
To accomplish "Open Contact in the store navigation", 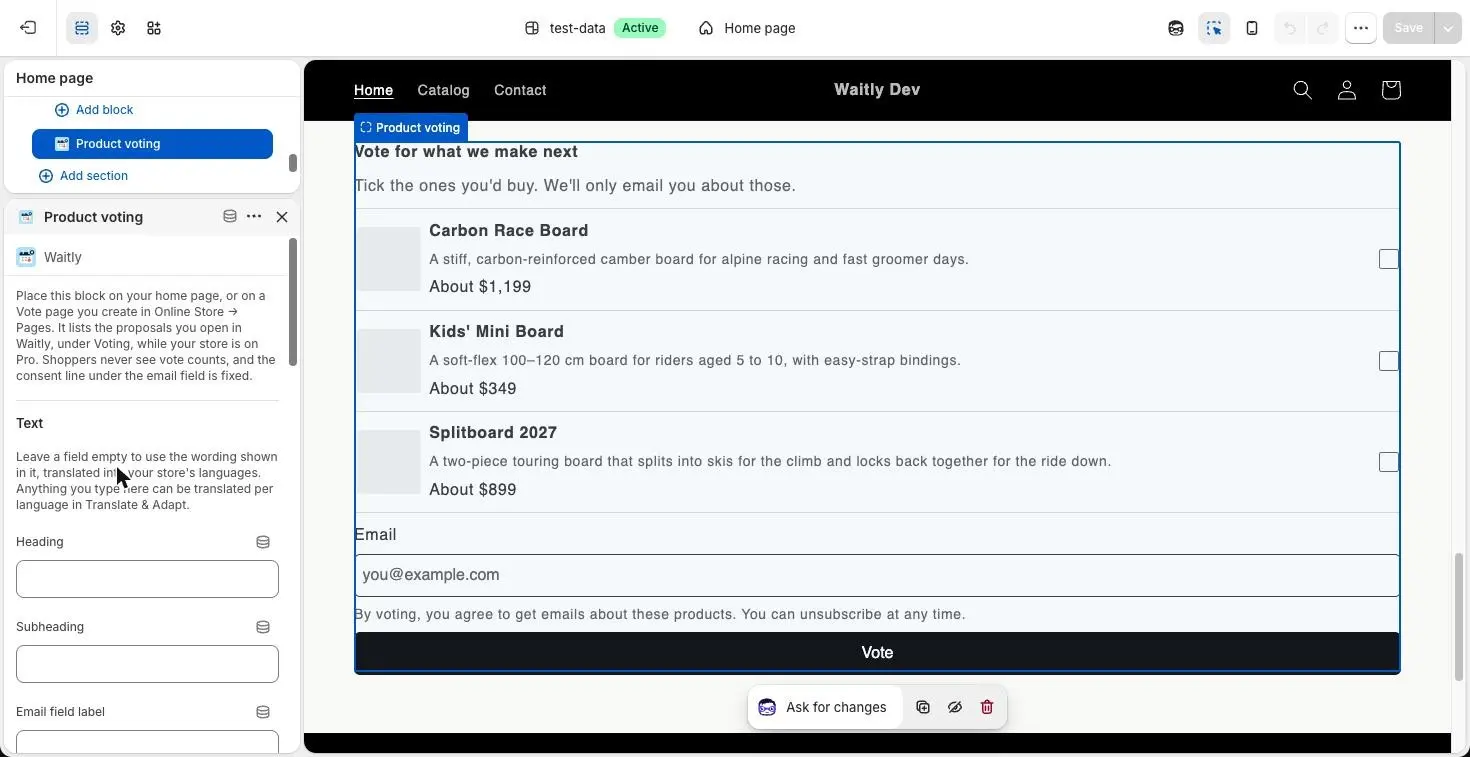I will pos(520,90).
